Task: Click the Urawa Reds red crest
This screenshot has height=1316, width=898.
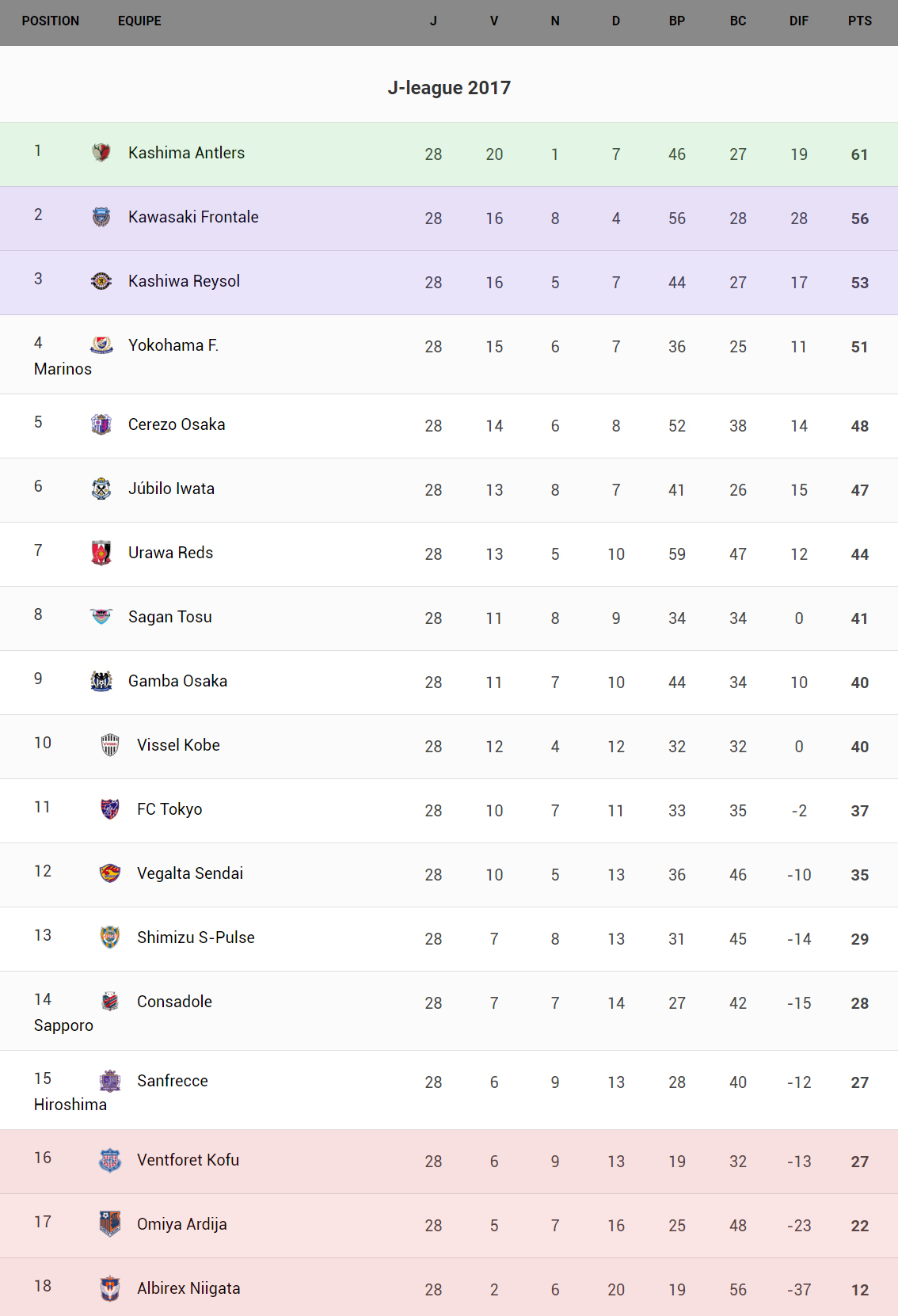Action: tap(101, 552)
